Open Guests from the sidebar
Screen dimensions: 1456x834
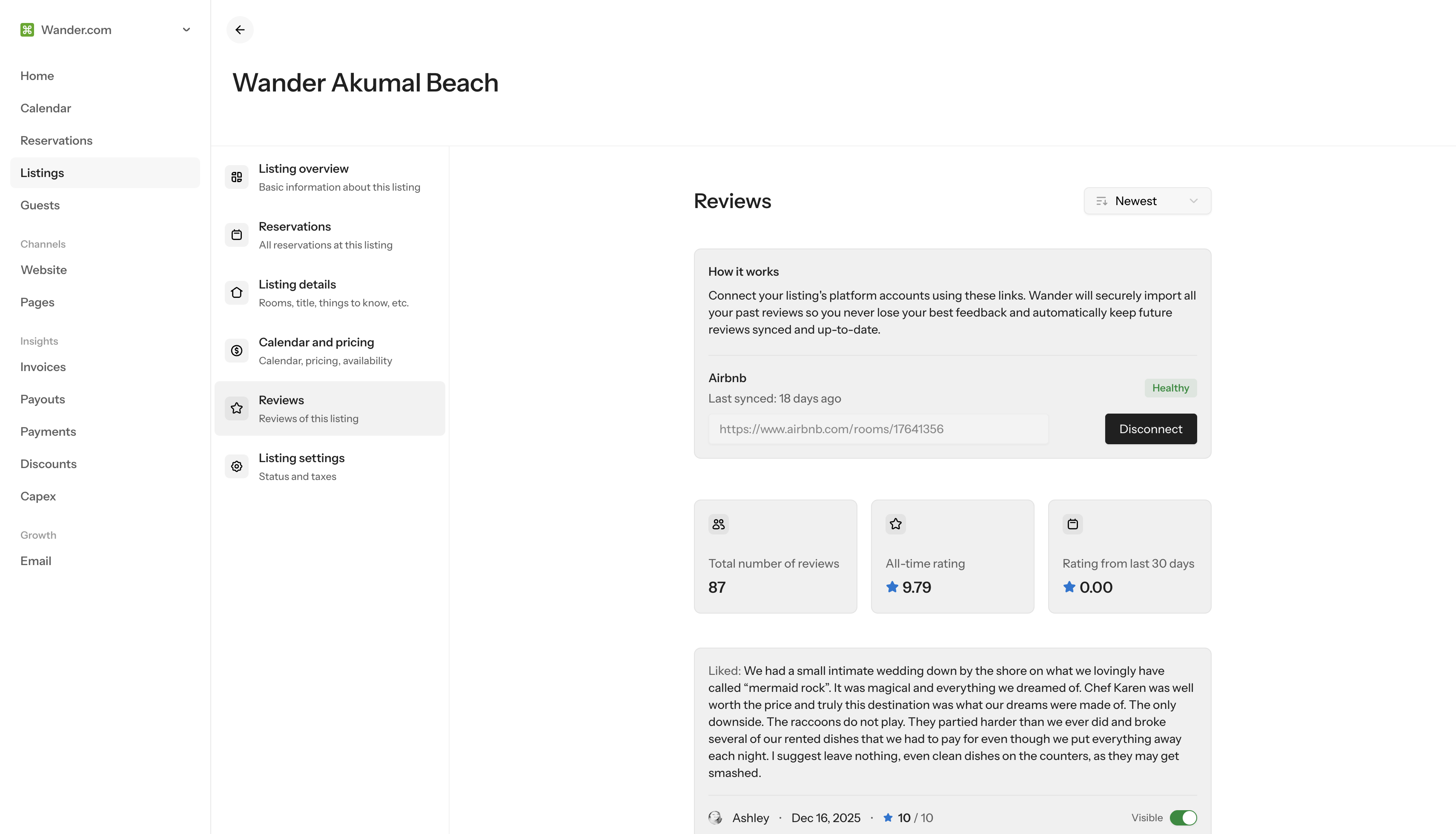pos(40,205)
